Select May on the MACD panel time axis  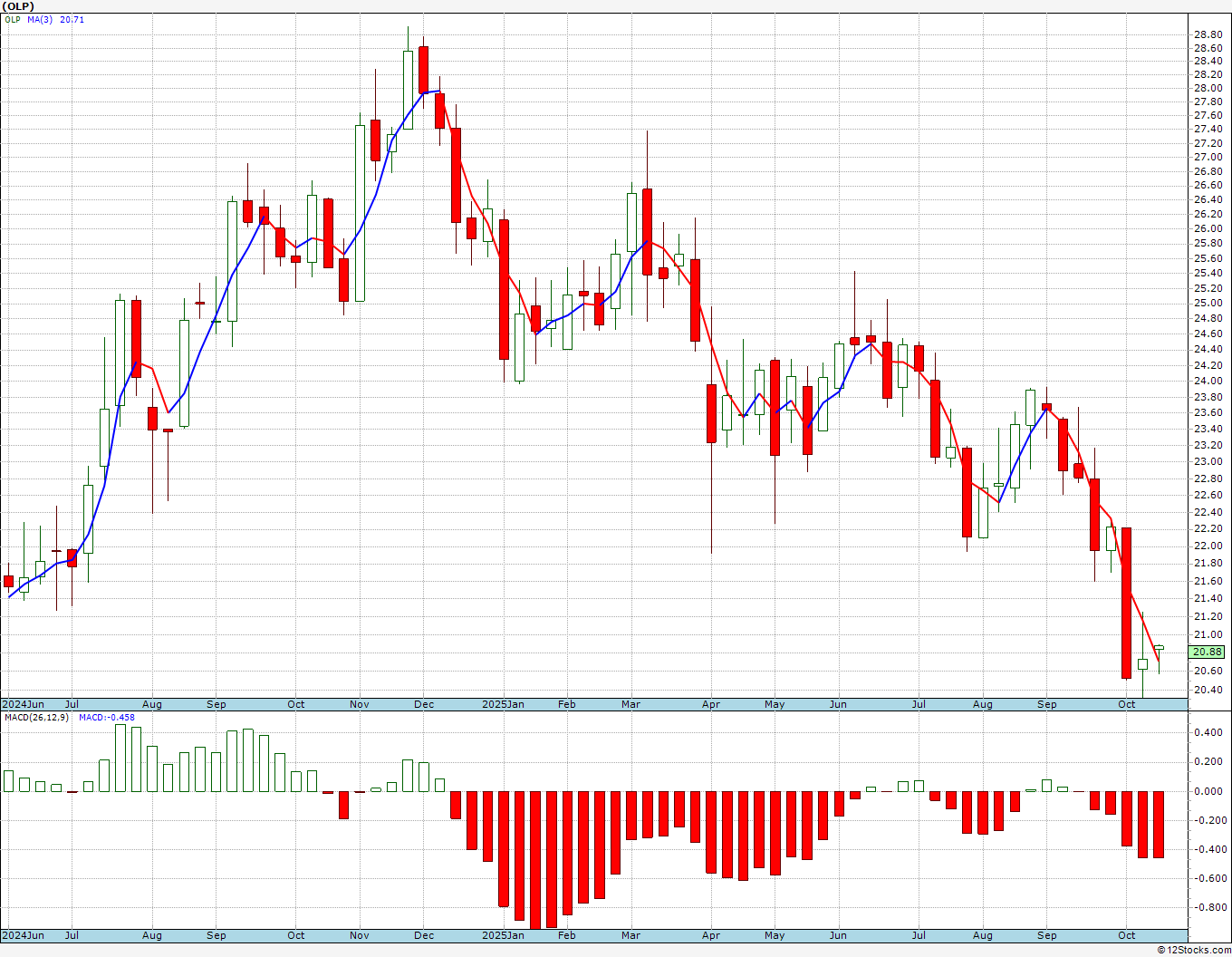click(x=775, y=935)
